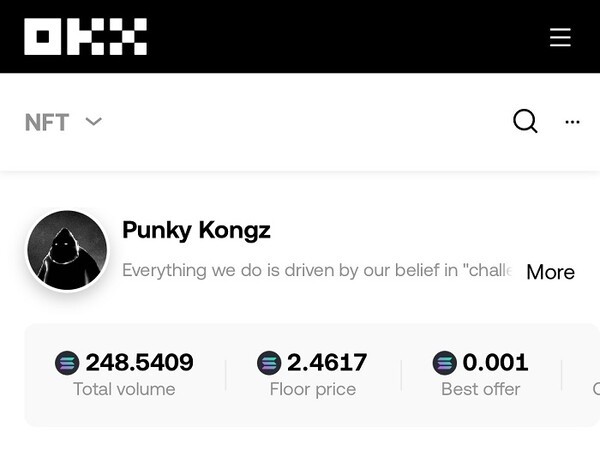Image resolution: width=600 pixels, height=451 pixels.
Task: Click the Floor price label
Action: 312,389
